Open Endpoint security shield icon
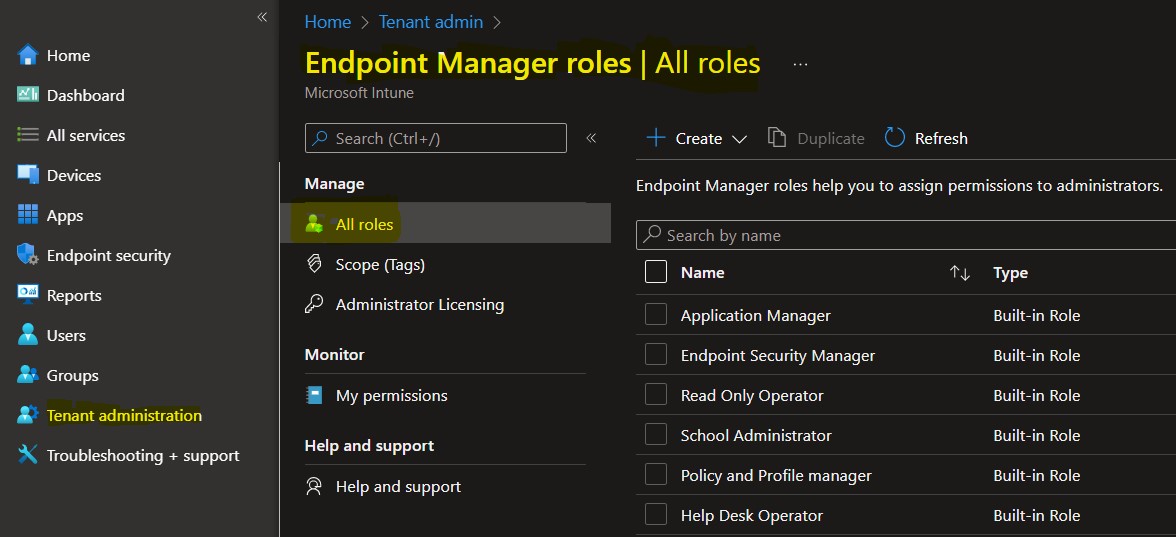Screen dimensions: 1176x537 [x=28, y=255]
